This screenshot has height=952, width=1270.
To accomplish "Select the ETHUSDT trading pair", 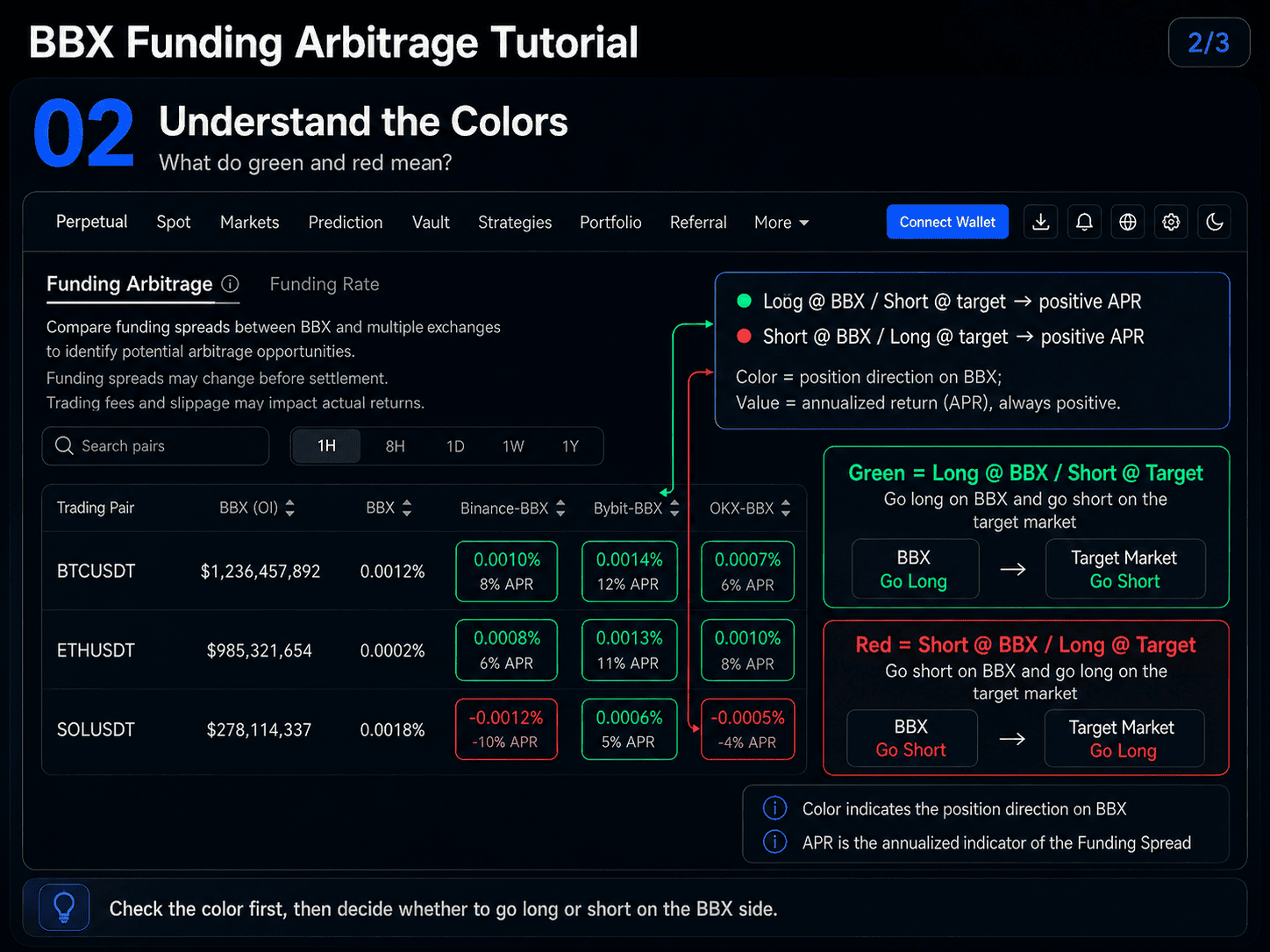I will click(x=96, y=650).
